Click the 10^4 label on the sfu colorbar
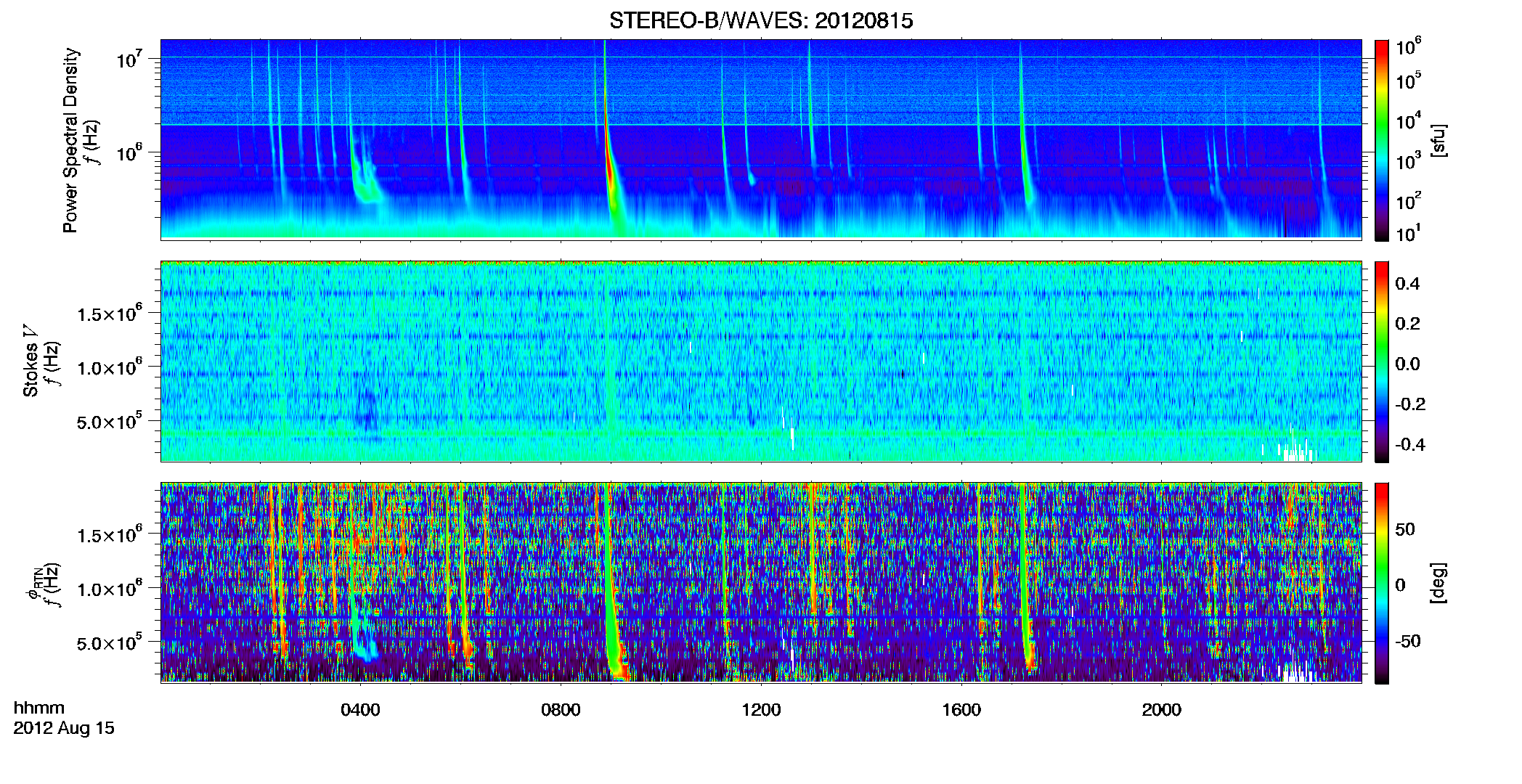 point(1409,121)
